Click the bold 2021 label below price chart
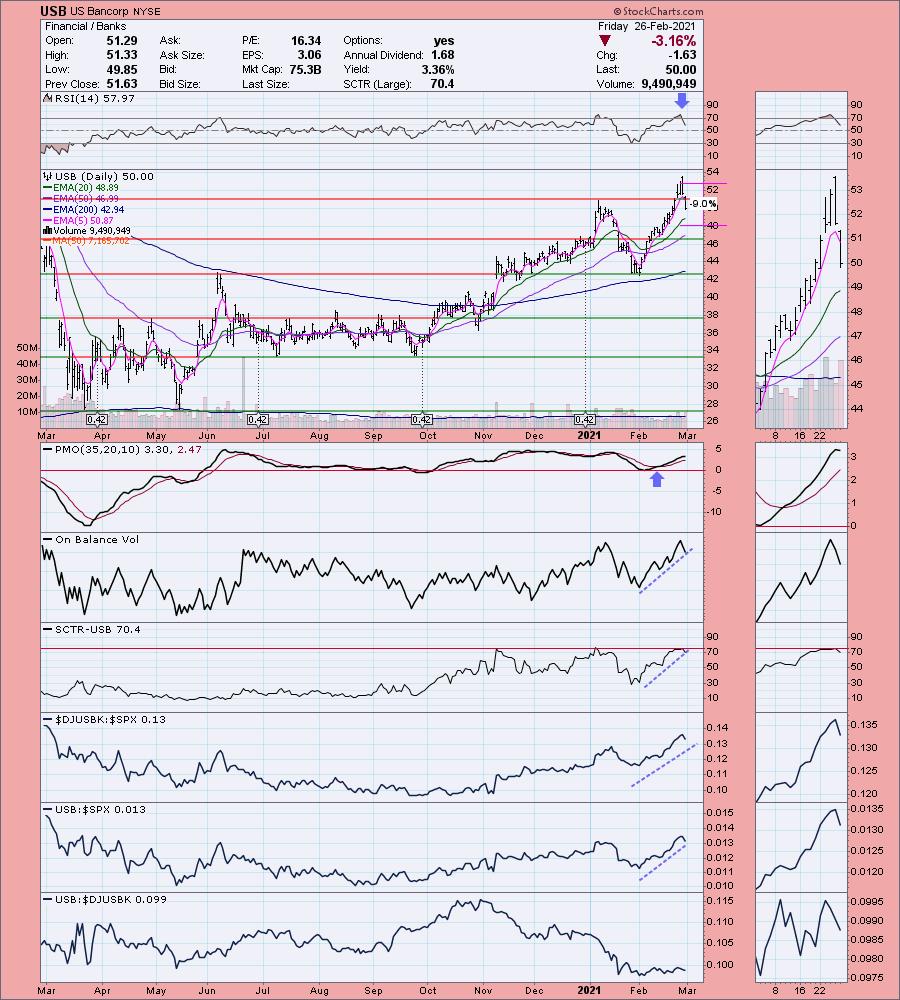 tap(589, 435)
